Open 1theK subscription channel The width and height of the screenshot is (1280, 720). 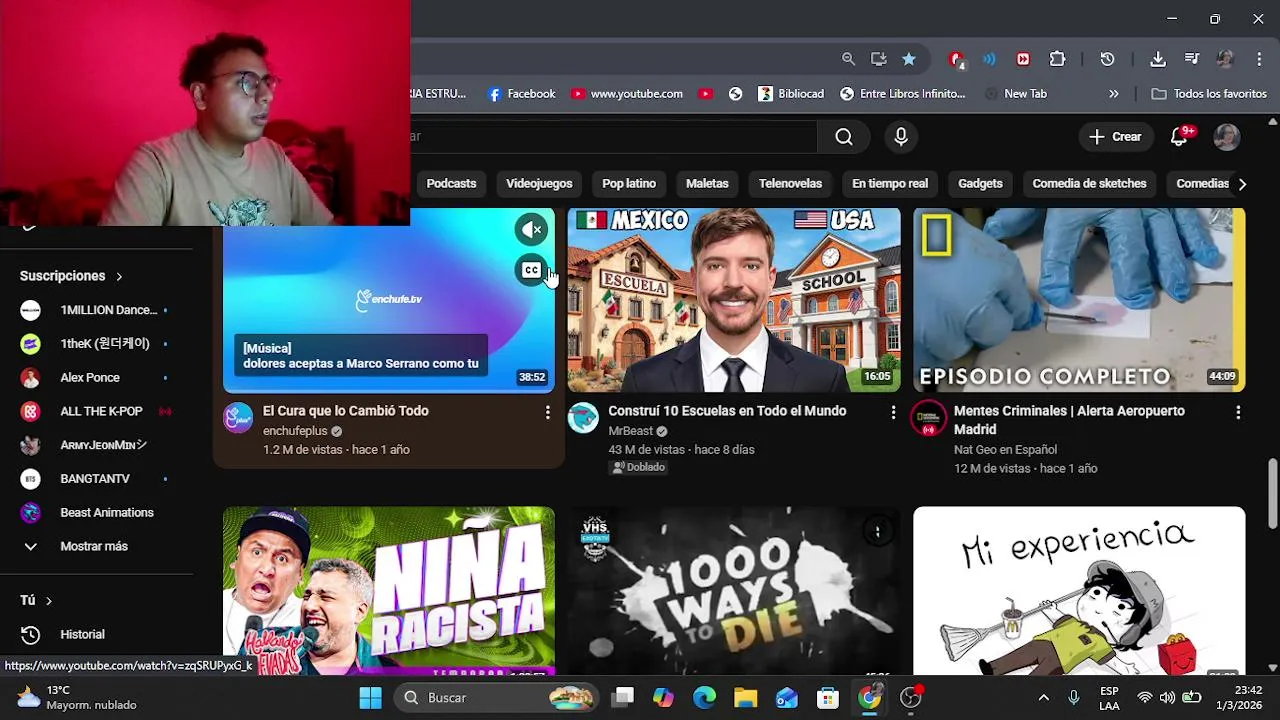[96, 344]
